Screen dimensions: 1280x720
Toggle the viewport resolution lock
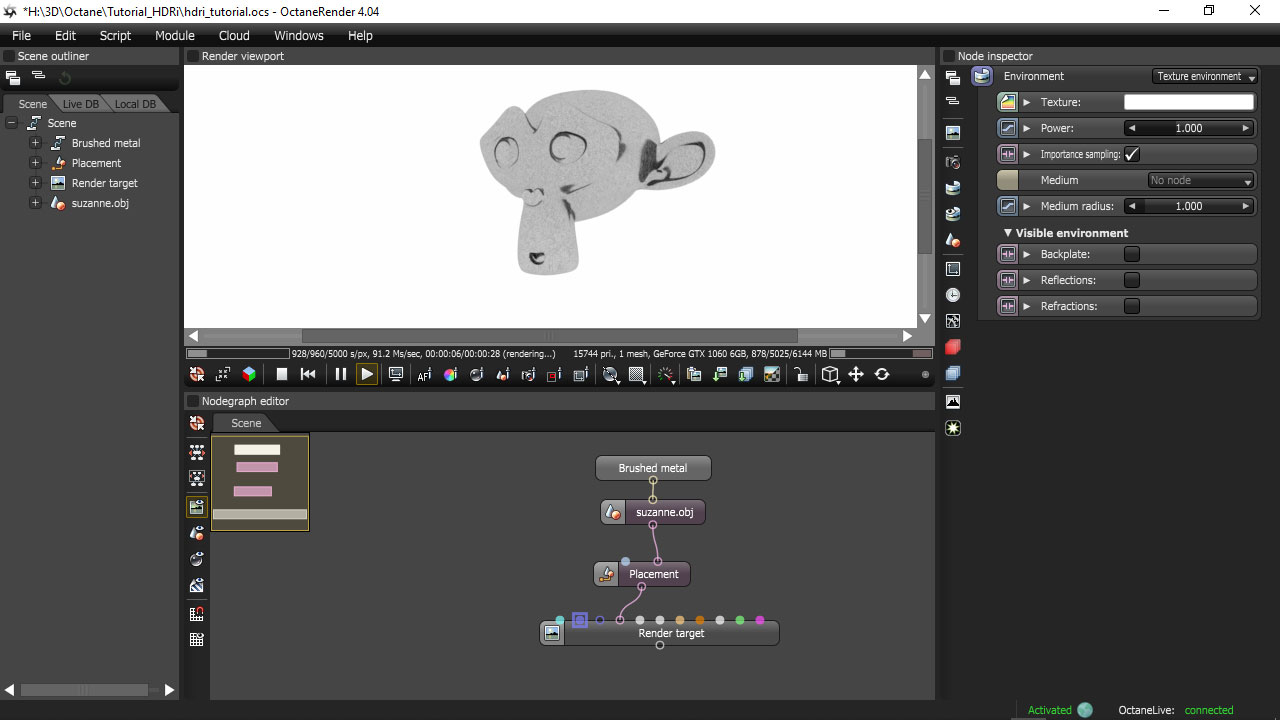point(801,374)
